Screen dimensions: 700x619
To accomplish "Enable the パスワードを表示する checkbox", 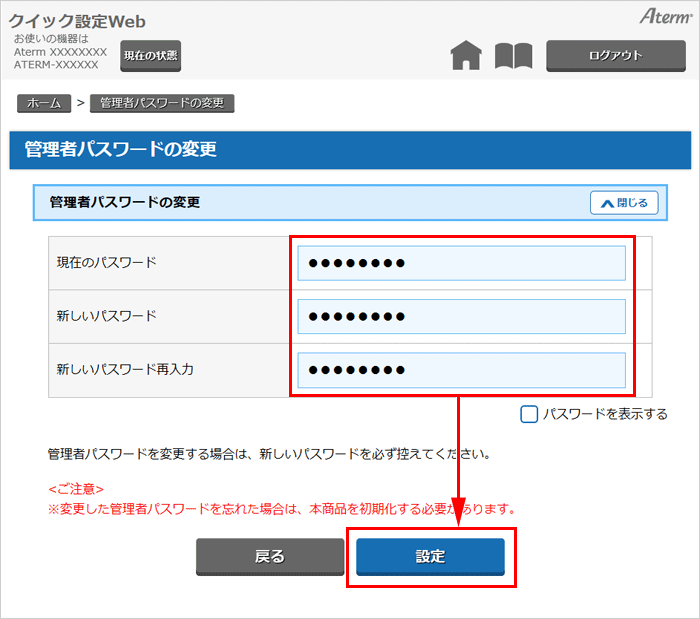I will tap(529, 414).
